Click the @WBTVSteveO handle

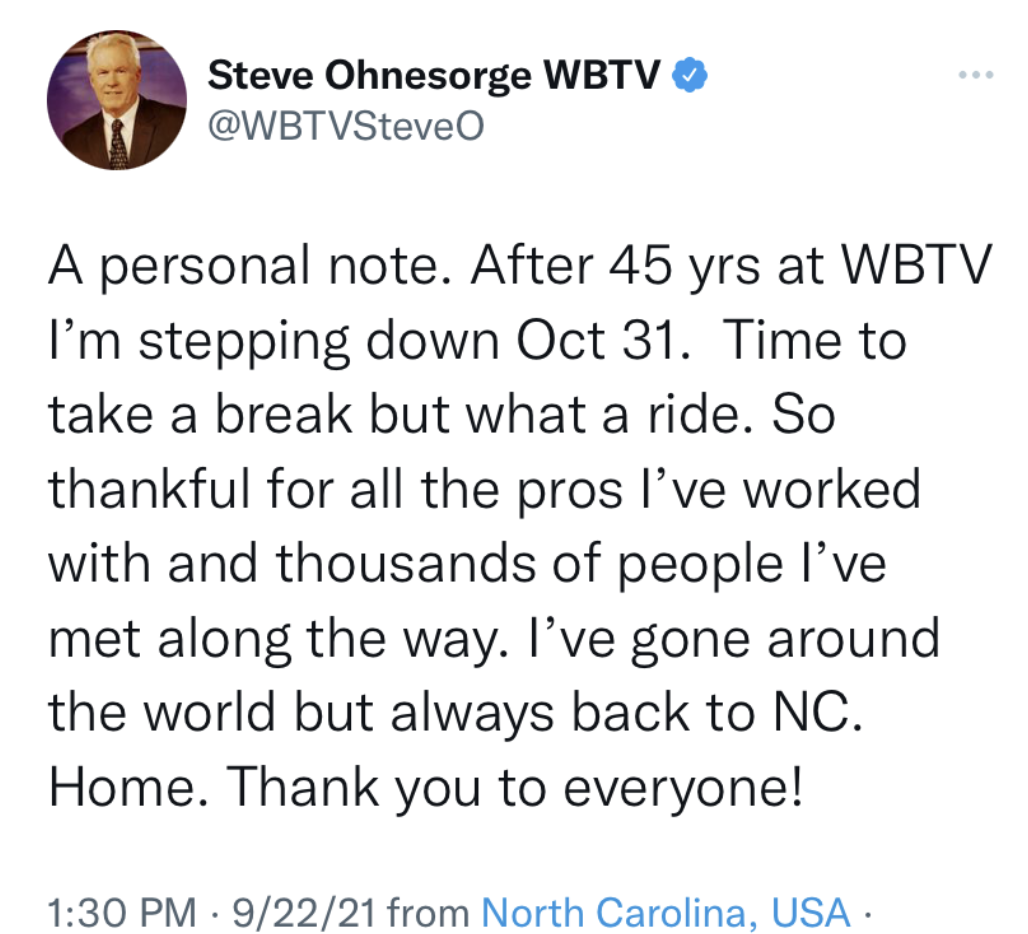[x=346, y=125]
